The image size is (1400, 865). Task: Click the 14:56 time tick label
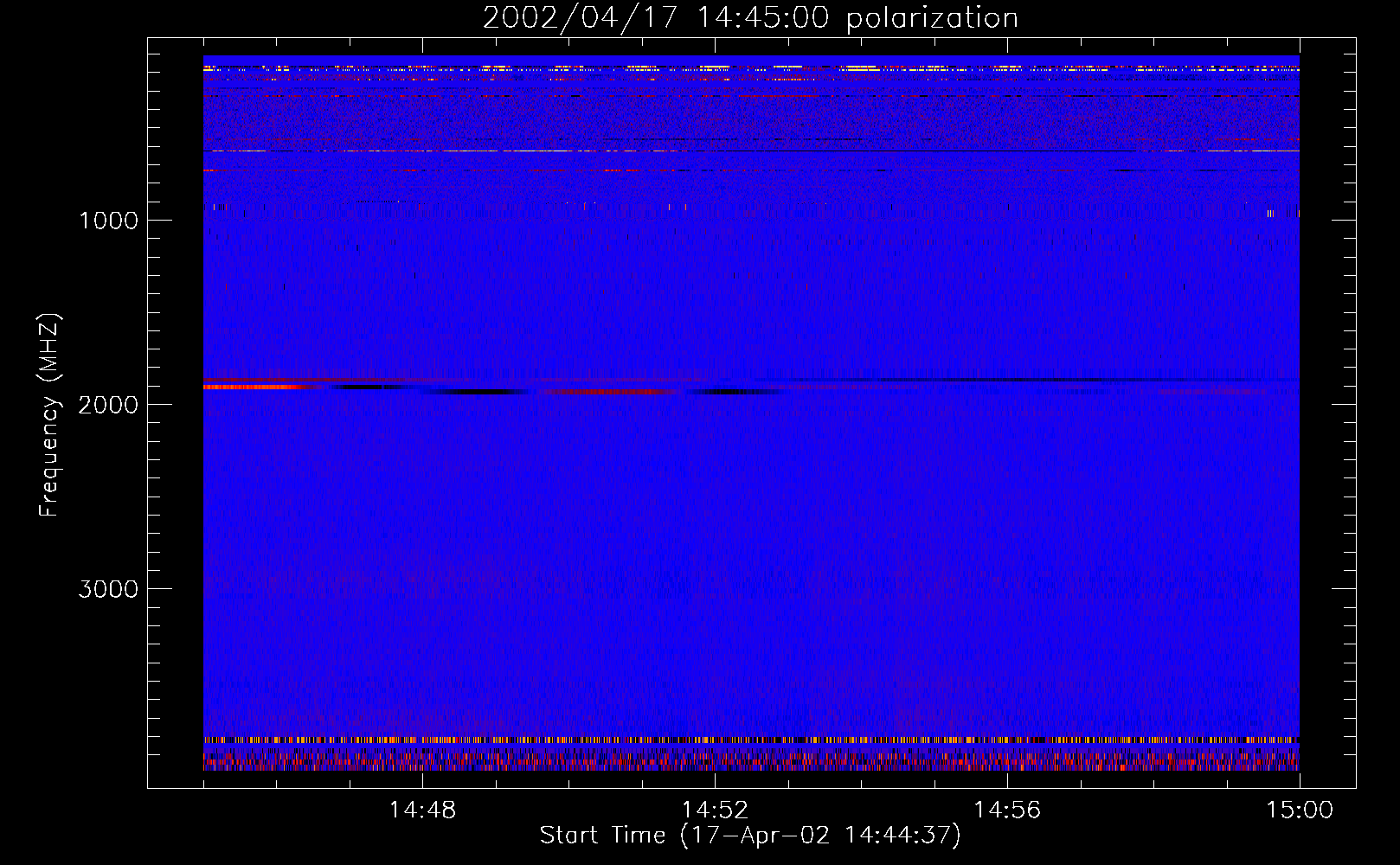(1007, 811)
